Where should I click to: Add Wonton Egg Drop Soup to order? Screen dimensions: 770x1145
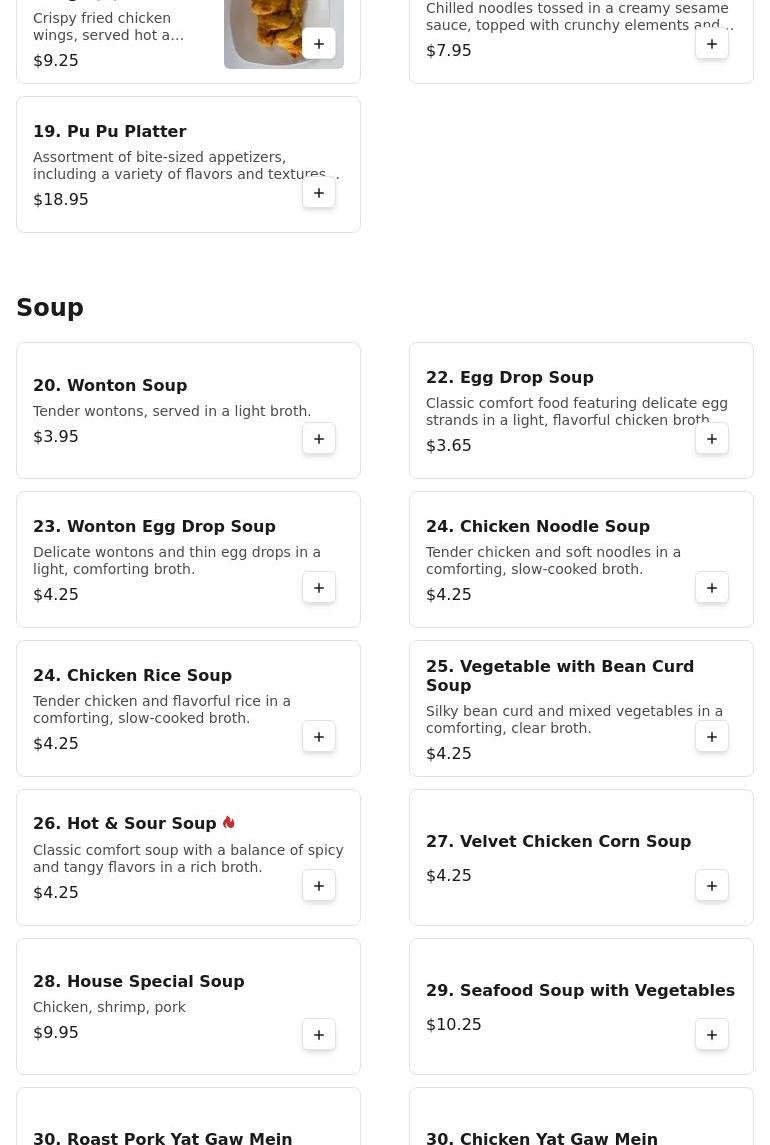319,588
